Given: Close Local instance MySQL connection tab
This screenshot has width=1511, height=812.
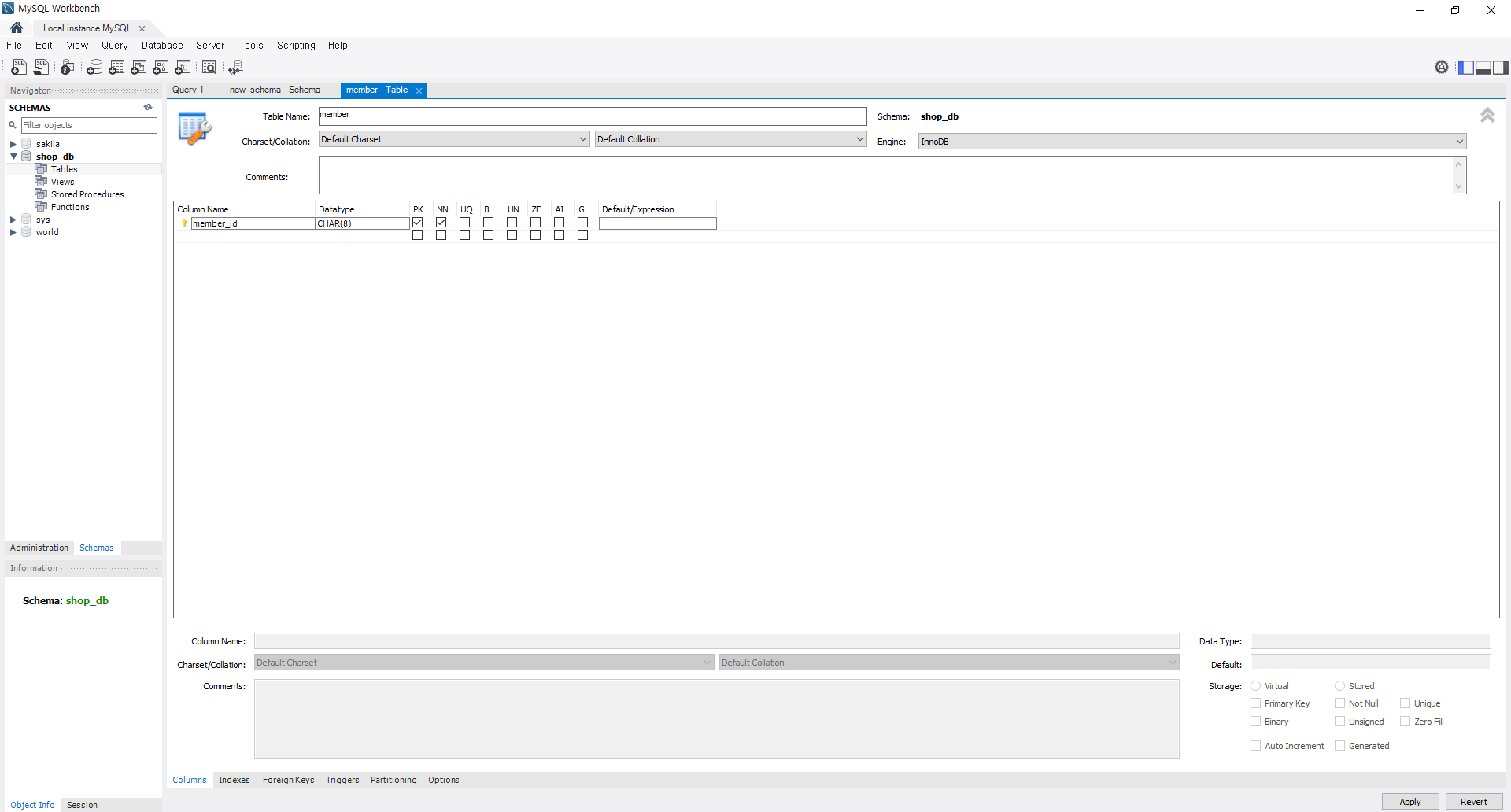Looking at the screenshot, I should pyautogui.click(x=142, y=28).
